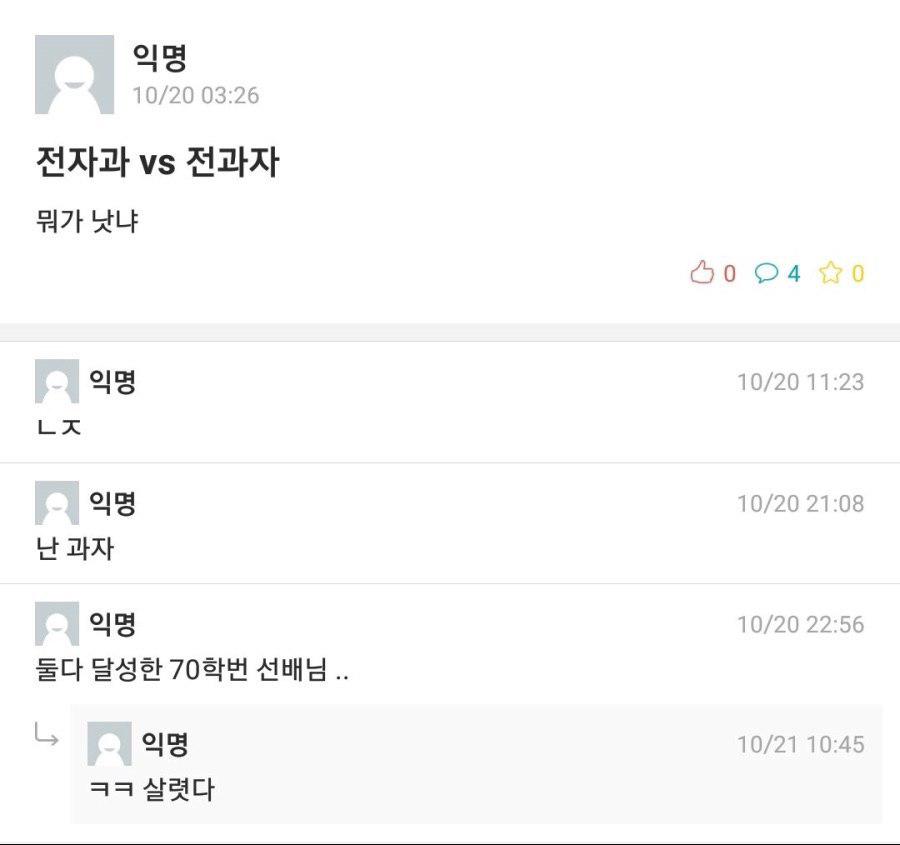The height and width of the screenshot is (845, 900).
Task: Click the post author name 익명
Action: point(160,58)
